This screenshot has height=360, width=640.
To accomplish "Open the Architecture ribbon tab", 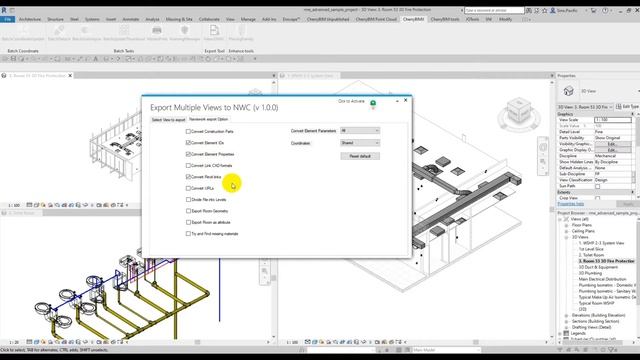I will [x=30, y=19].
